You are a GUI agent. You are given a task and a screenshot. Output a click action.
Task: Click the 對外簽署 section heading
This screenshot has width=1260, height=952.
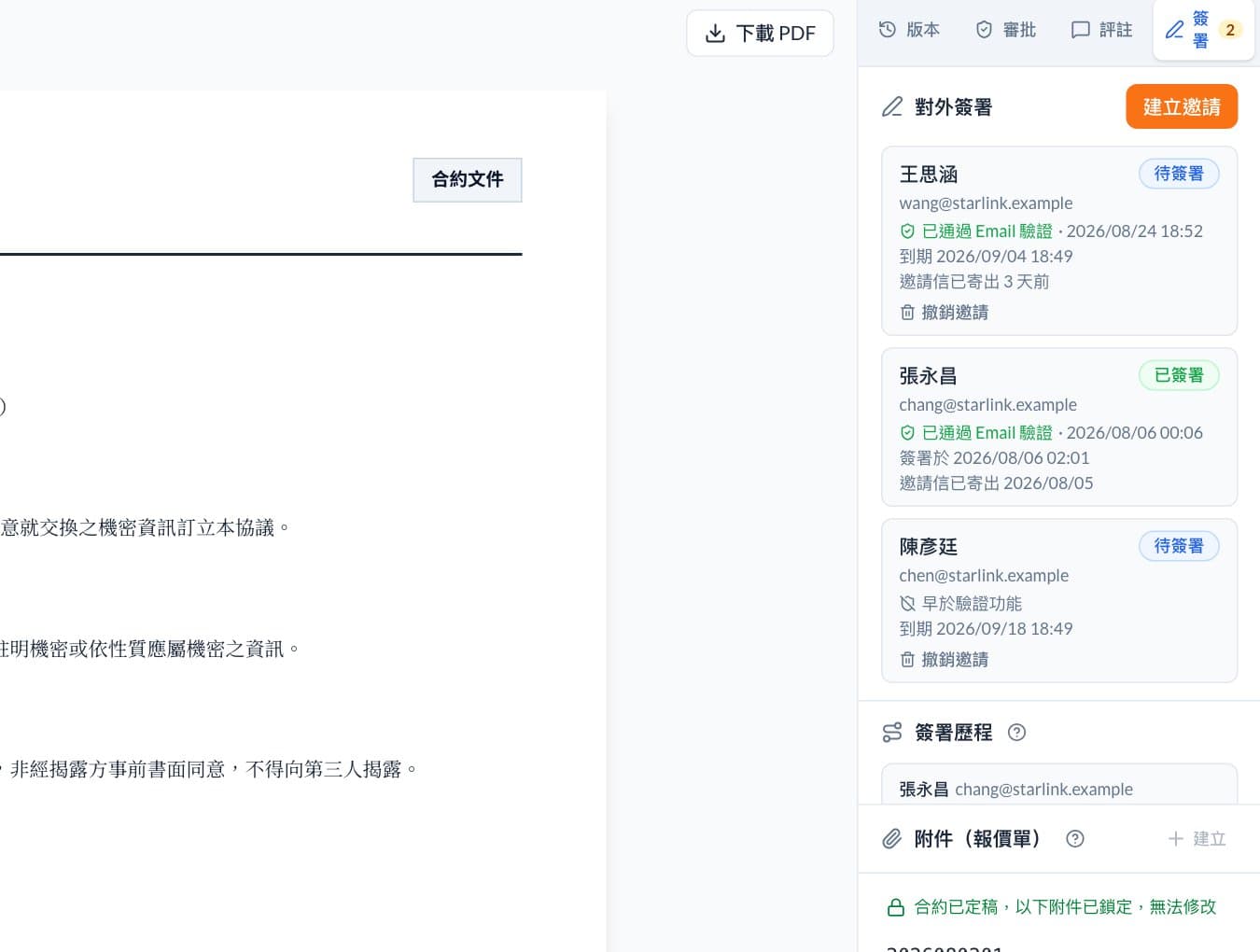[953, 106]
